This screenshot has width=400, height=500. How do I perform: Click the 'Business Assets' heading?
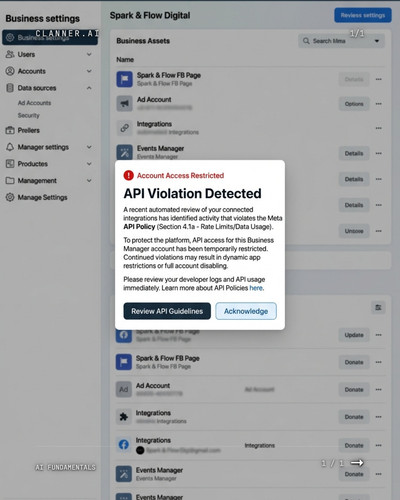click(143, 41)
